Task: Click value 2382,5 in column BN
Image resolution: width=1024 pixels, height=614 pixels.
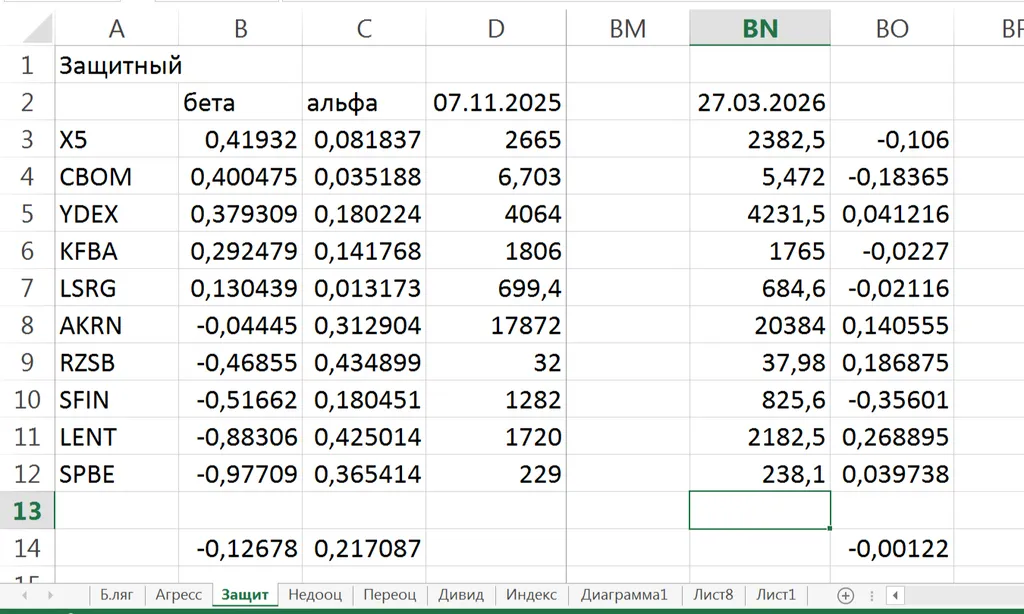Action: pyautogui.click(x=760, y=139)
